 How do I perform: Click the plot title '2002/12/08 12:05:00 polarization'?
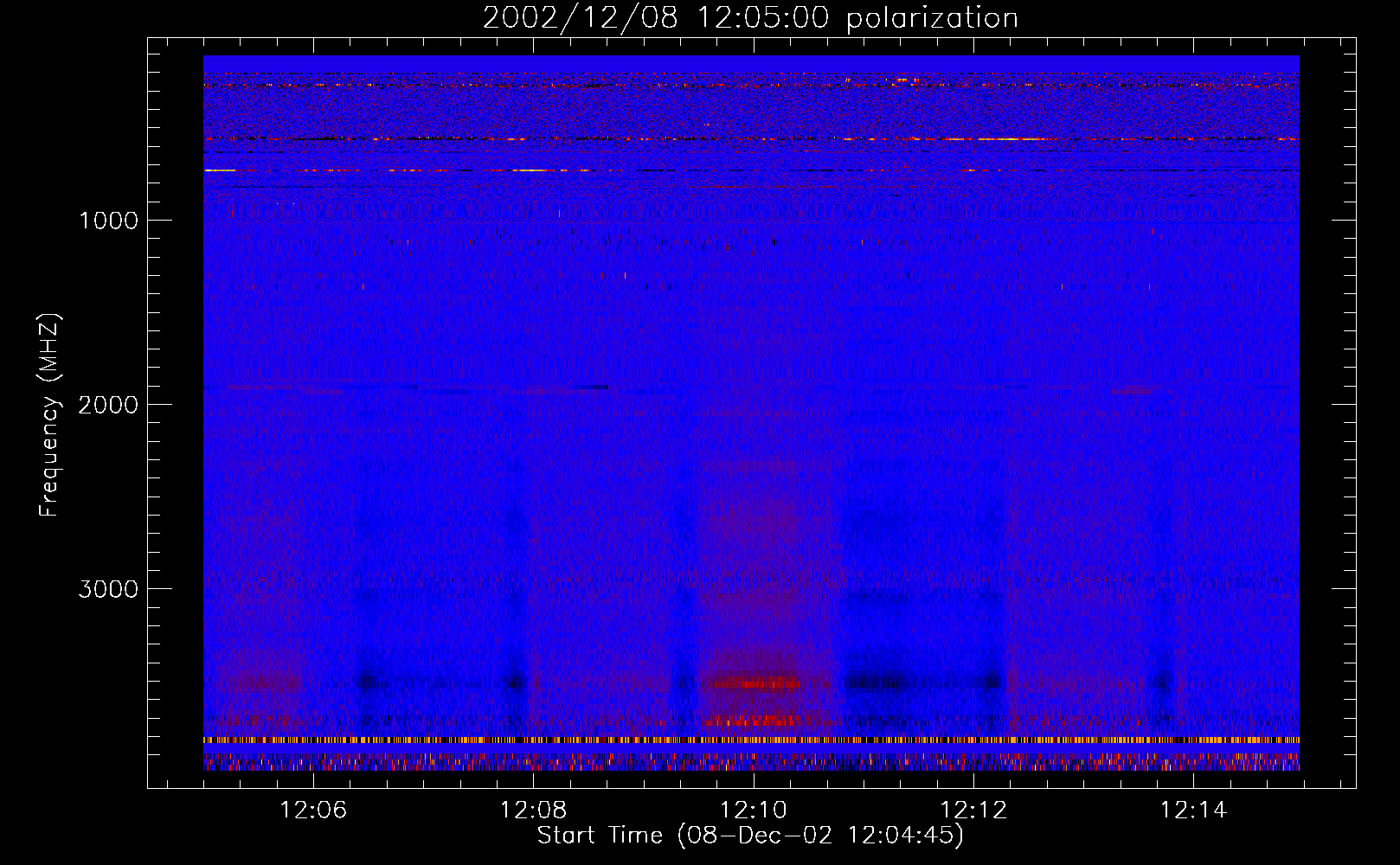point(750,17)
